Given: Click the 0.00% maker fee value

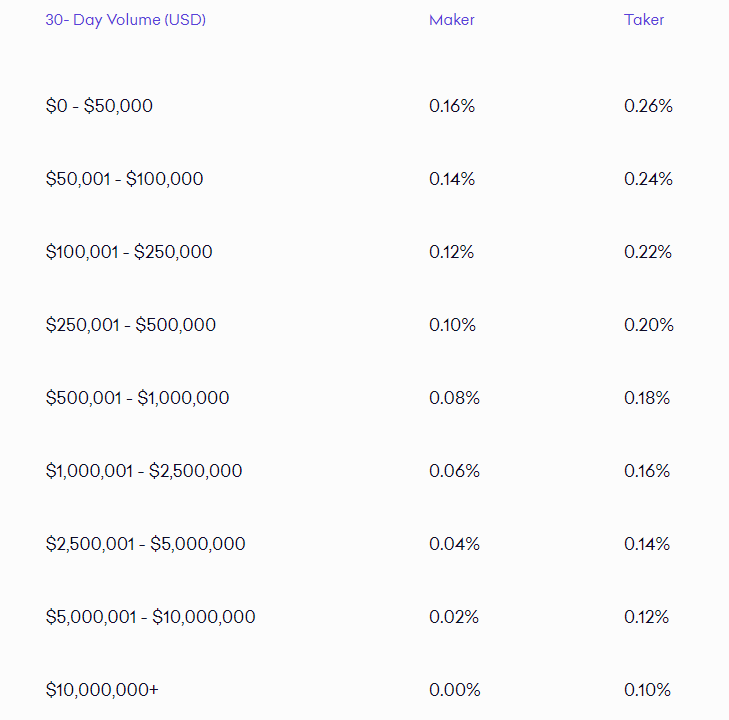Looking at the screenshot, I should 455,690.
